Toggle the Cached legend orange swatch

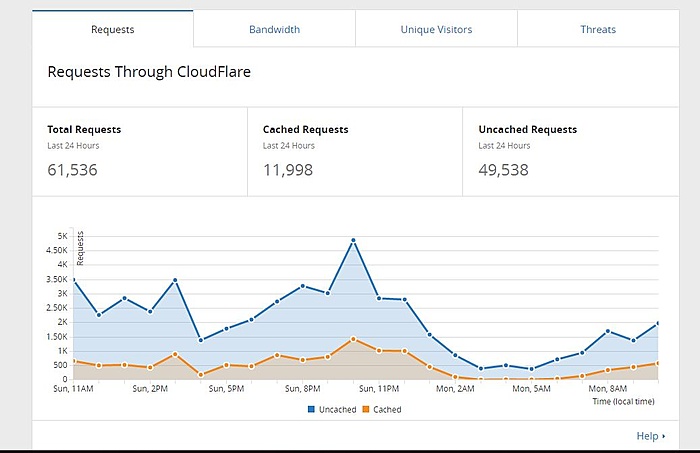366,409
